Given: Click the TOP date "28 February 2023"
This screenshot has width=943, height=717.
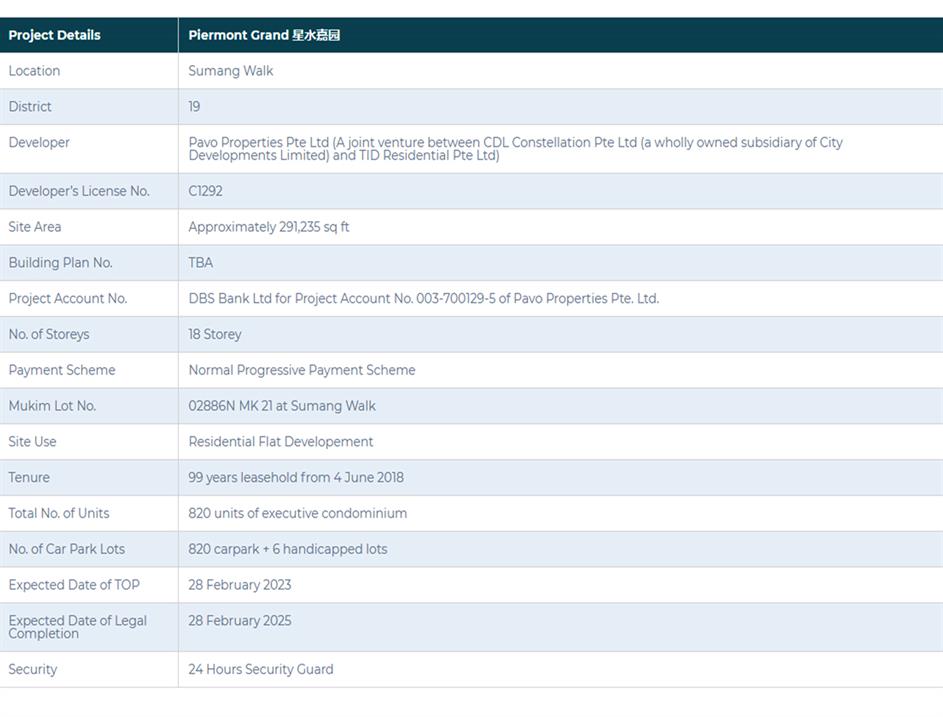Looking at the screenshot, I should (x=240, y=585).
